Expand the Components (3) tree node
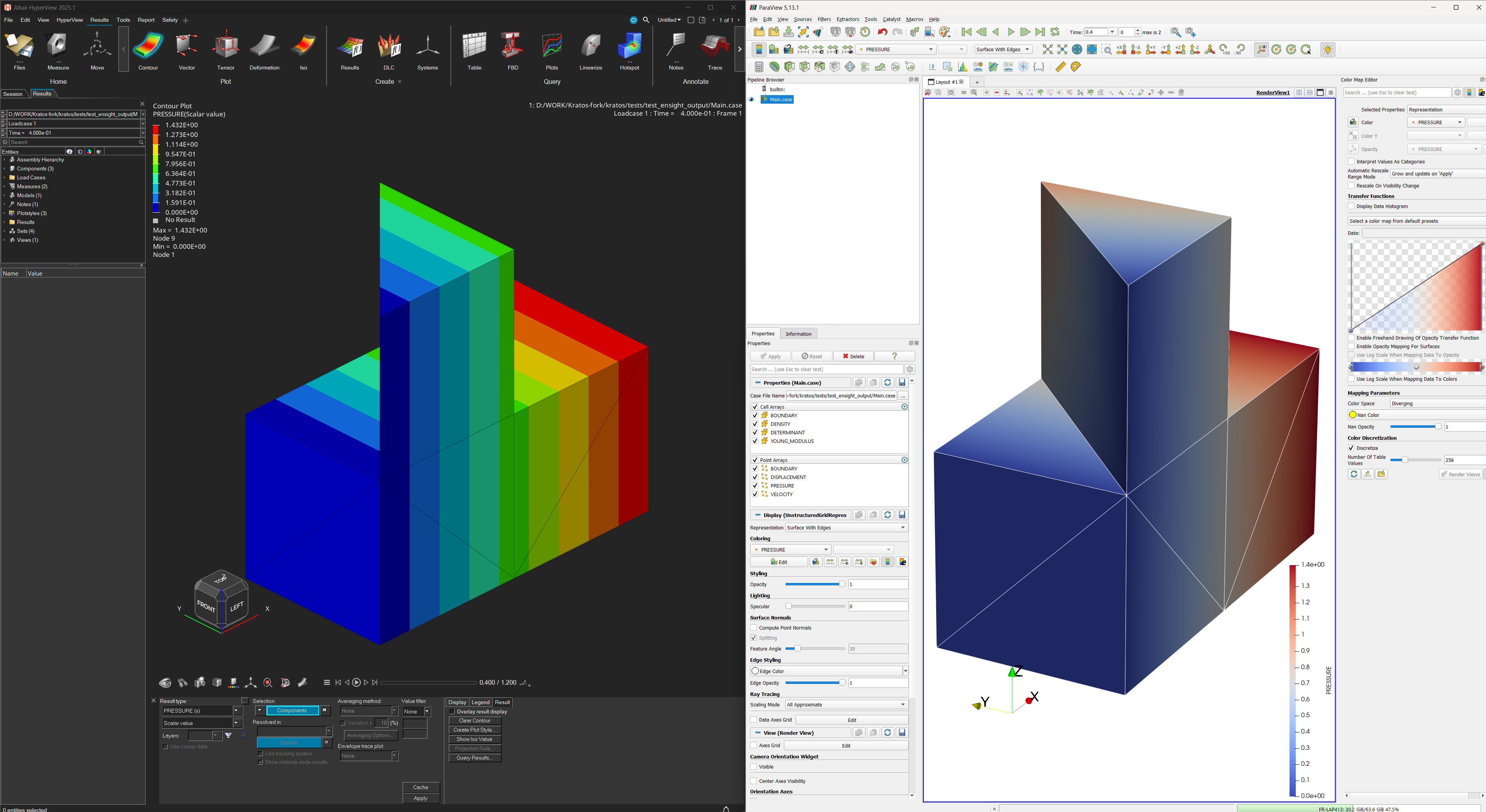Viewport: 1486px width, 812px height. 5,169
